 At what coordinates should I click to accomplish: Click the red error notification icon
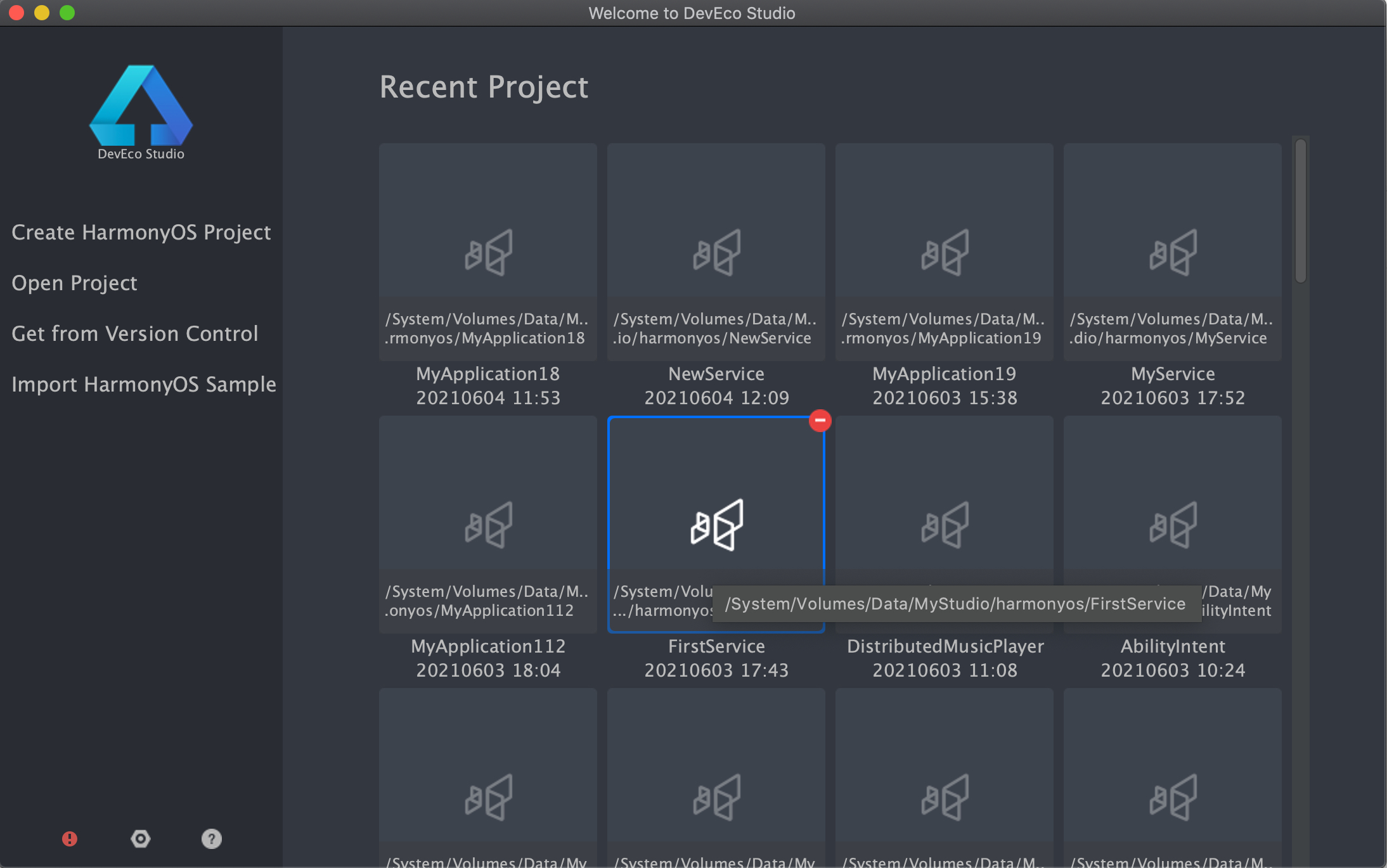(x=70, y=839)
